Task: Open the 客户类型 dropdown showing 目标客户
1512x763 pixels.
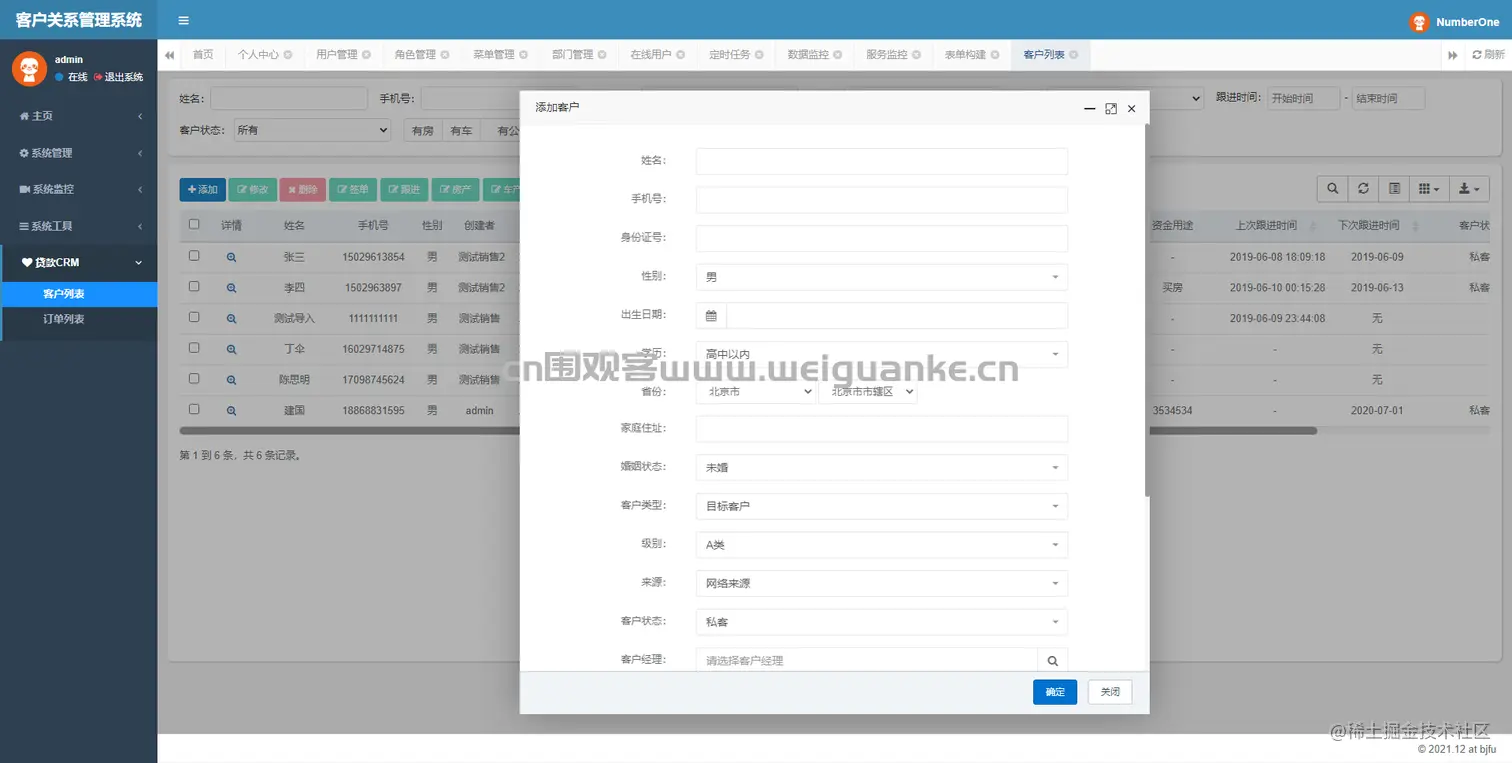Action: (x=882, y=506)
